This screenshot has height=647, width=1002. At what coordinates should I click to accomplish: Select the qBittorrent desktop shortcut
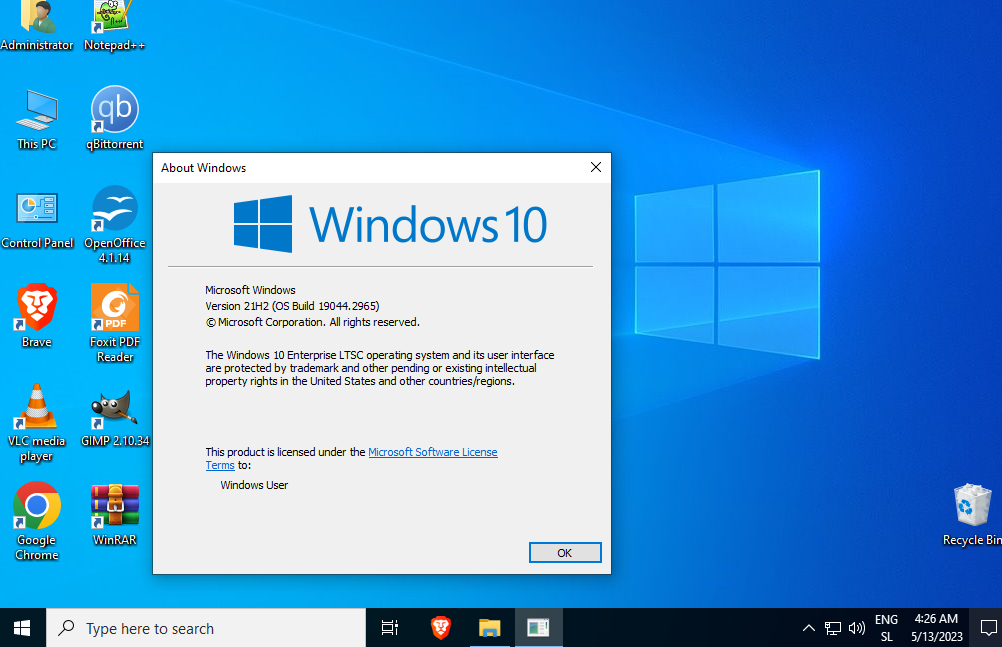tap(114, 118)
